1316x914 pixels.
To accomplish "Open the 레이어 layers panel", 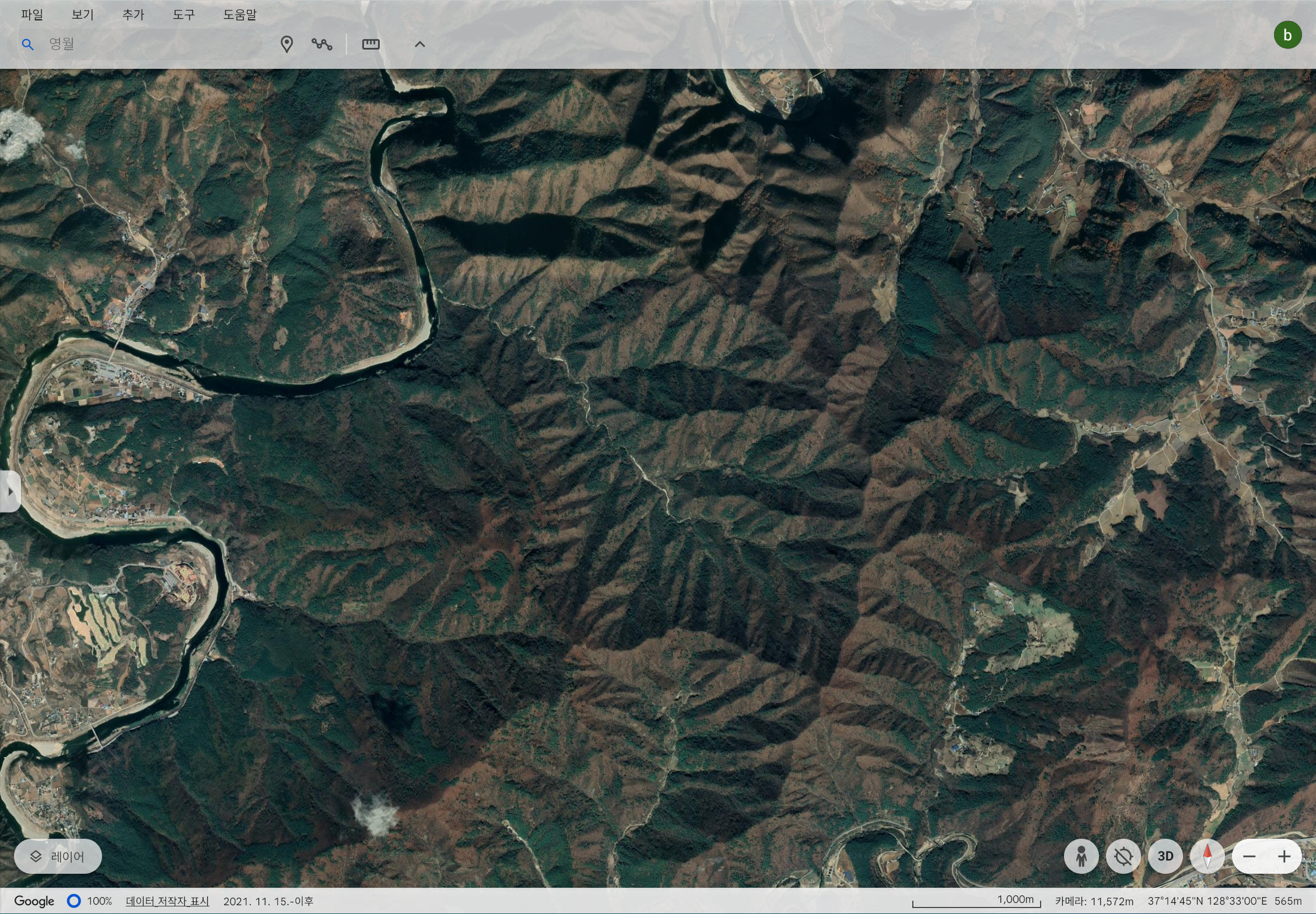I will 58,856.
